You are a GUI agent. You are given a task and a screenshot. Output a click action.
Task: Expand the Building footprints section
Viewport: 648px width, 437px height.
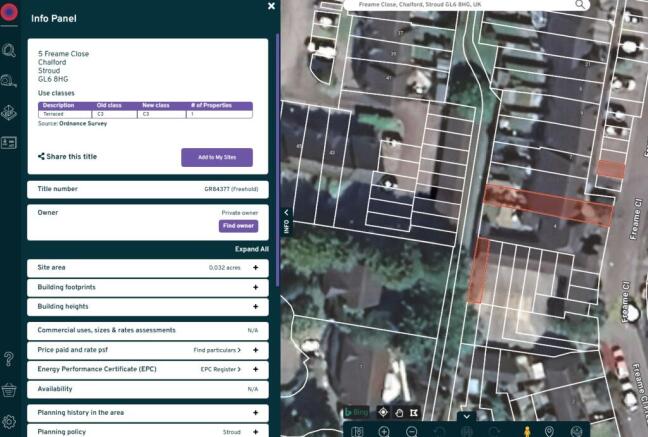pyautogui.click(x=255, y=287)
